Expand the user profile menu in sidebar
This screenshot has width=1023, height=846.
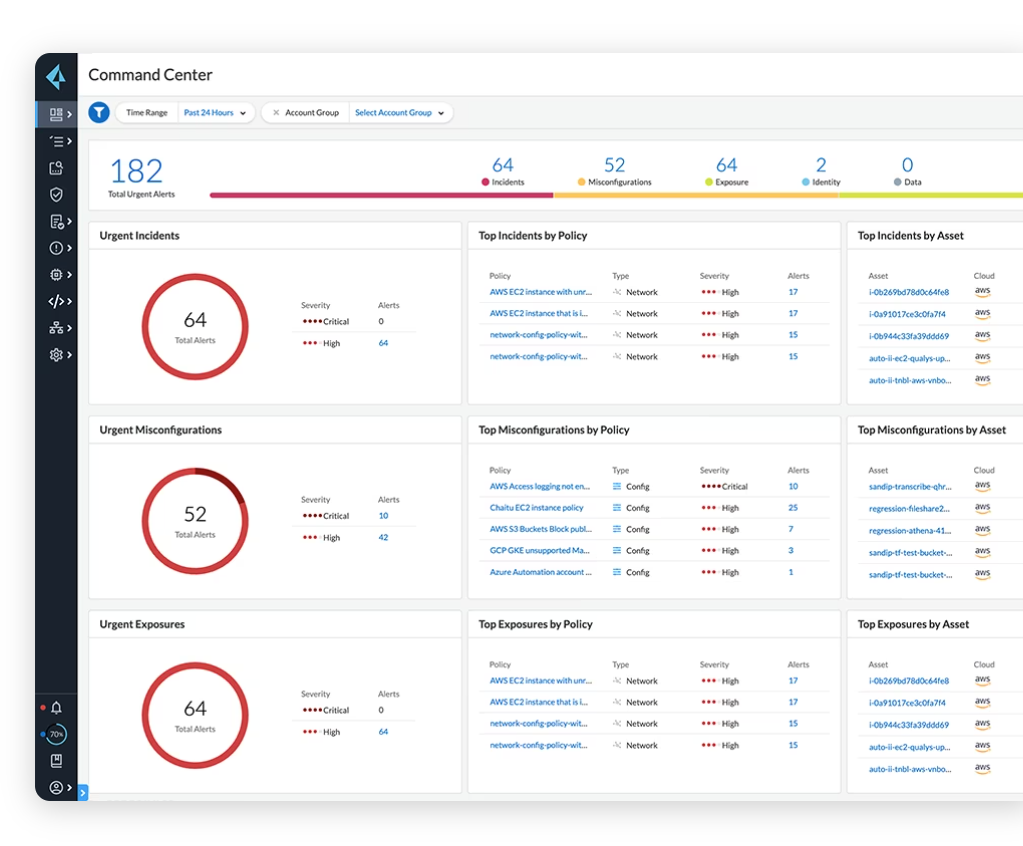coord(57,788)
